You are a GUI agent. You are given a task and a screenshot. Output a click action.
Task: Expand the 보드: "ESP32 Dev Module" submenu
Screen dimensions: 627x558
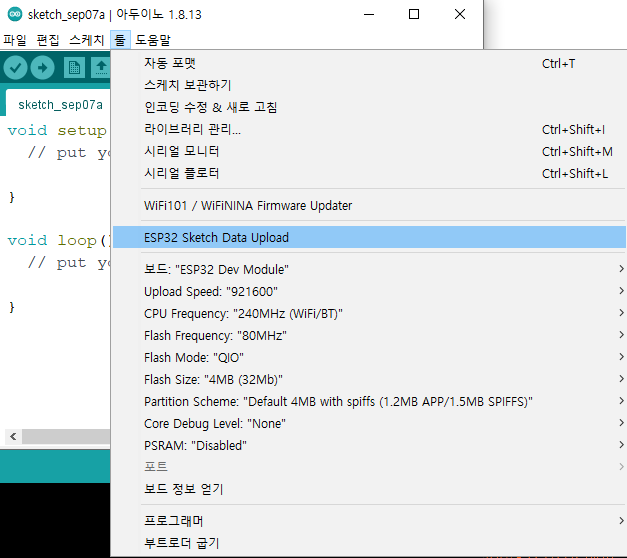tap(369, 269)
